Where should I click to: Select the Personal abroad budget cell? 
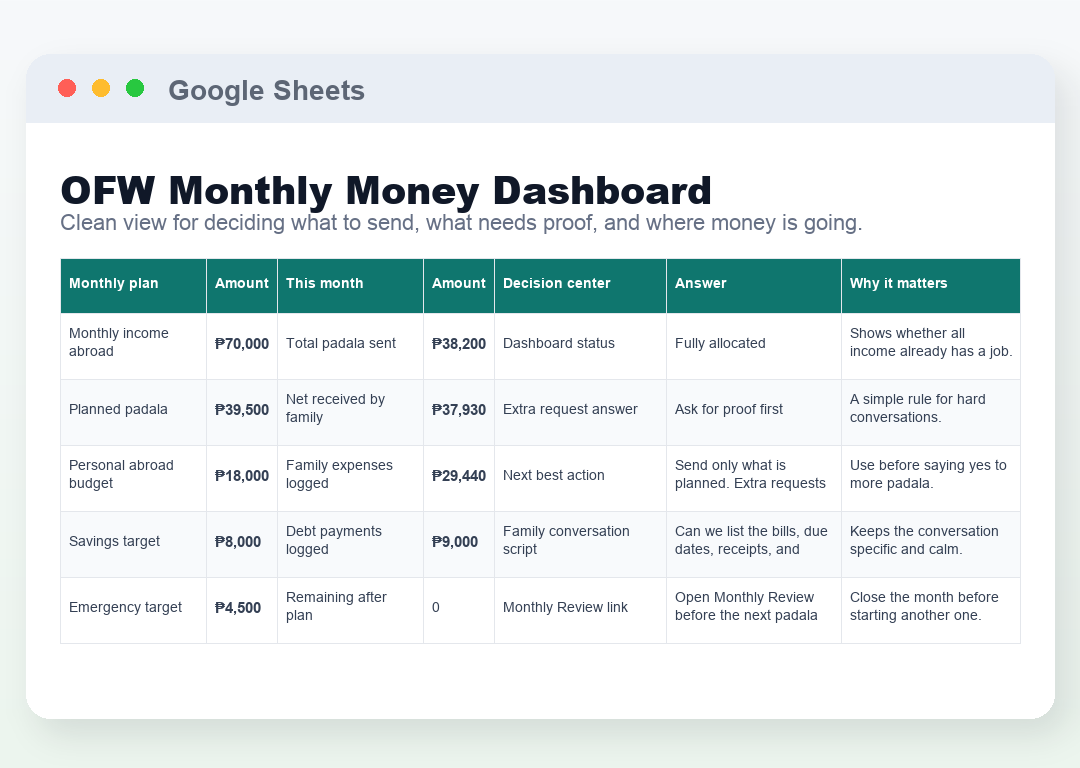(134, 479)
